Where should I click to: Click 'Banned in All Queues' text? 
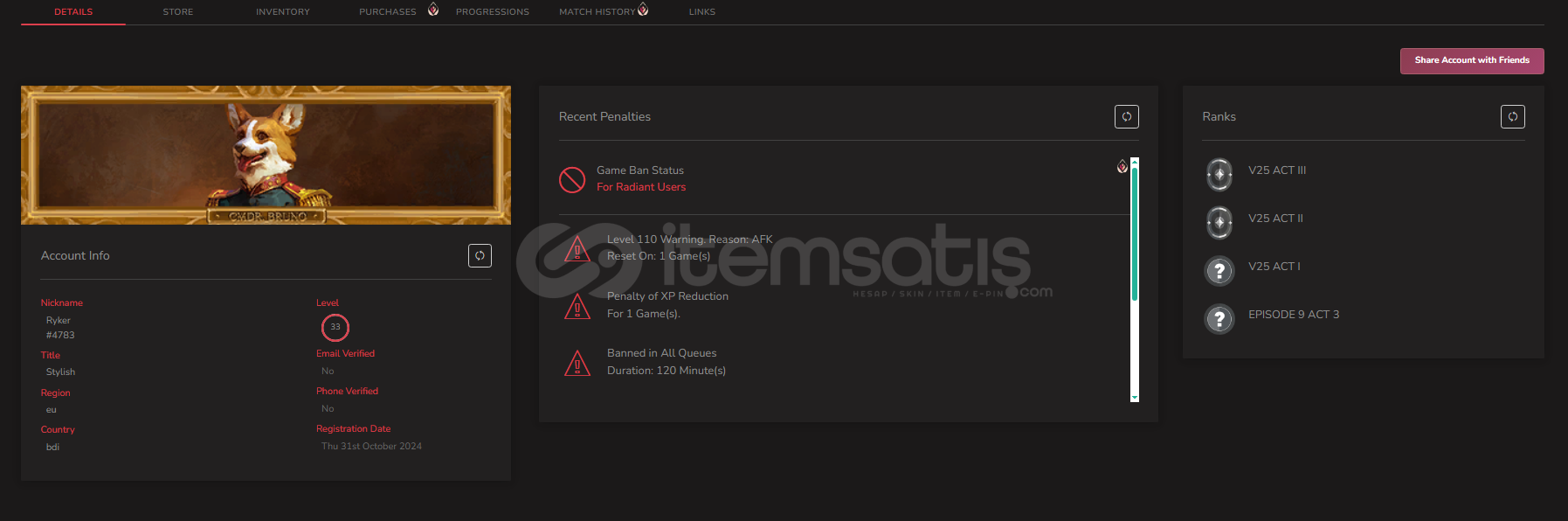point(662,353)
